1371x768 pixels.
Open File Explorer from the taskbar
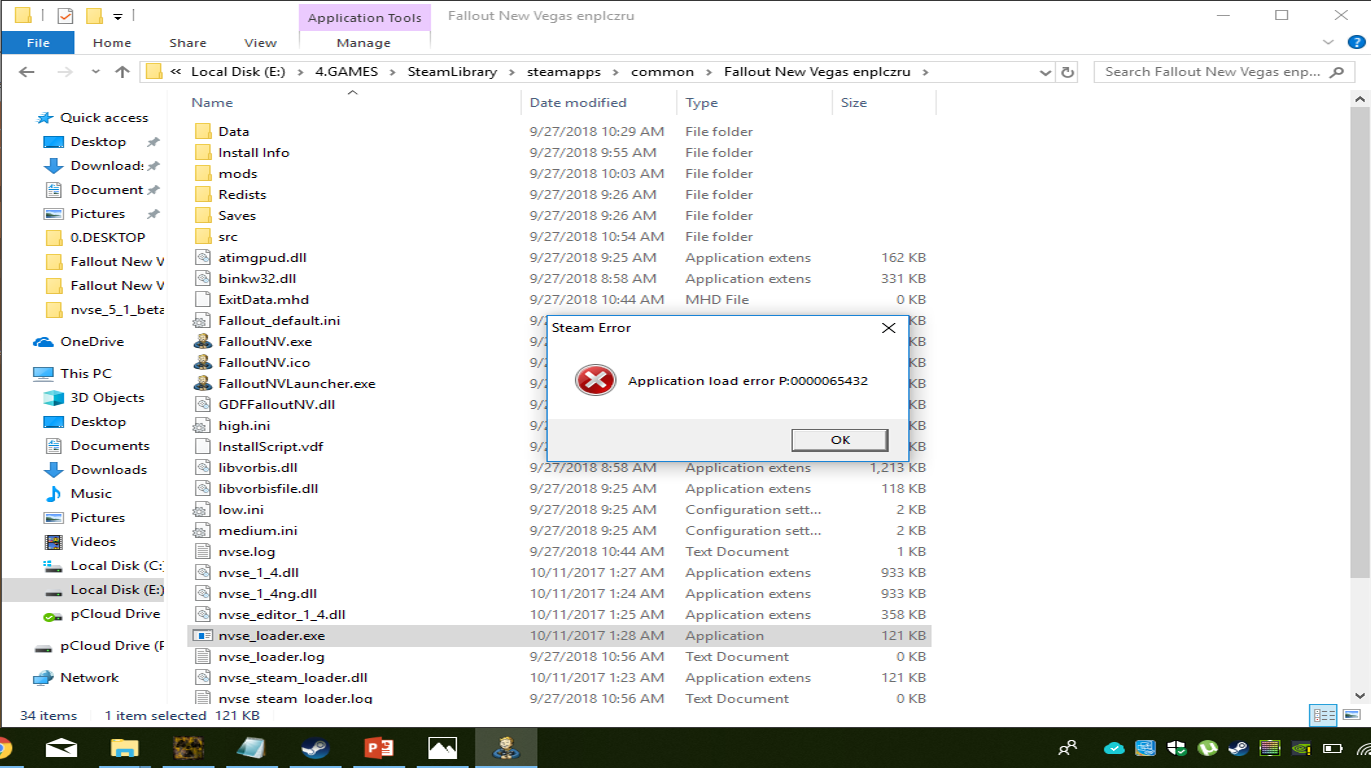[x=124, y=748]
